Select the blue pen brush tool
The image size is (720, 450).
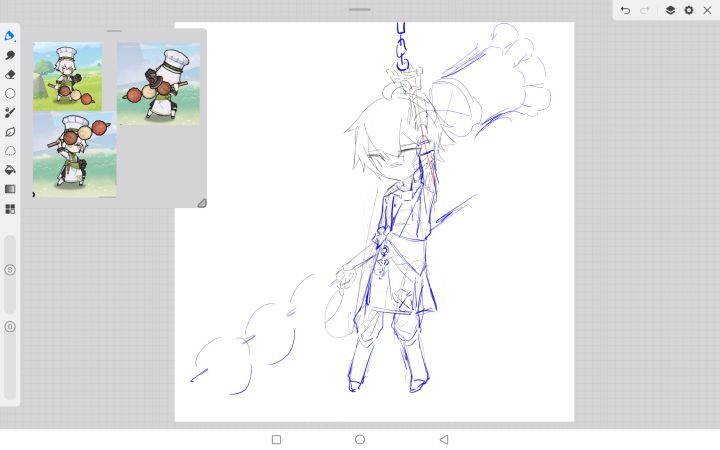point(10,36)
